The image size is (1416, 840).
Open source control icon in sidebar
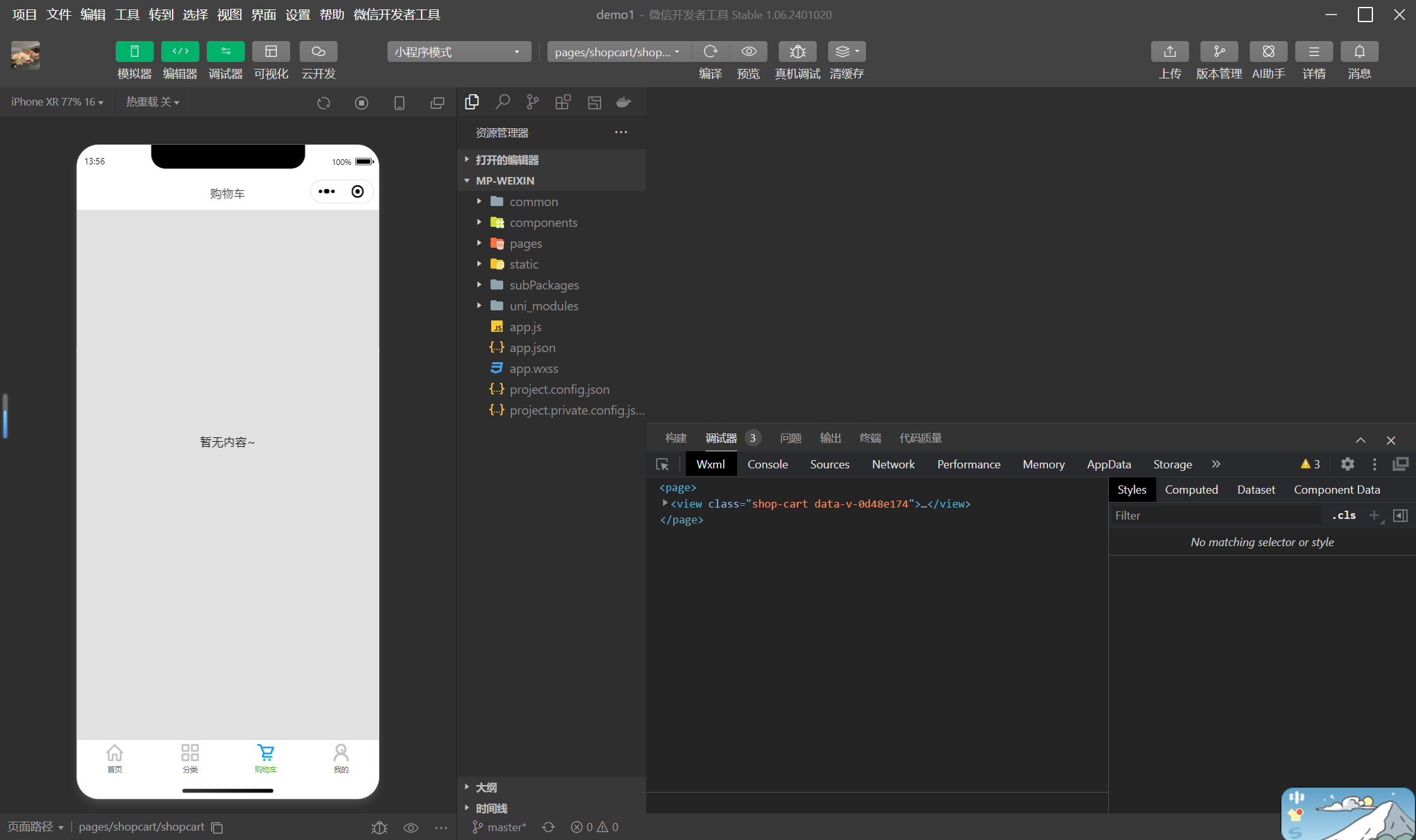coord(533,102)
